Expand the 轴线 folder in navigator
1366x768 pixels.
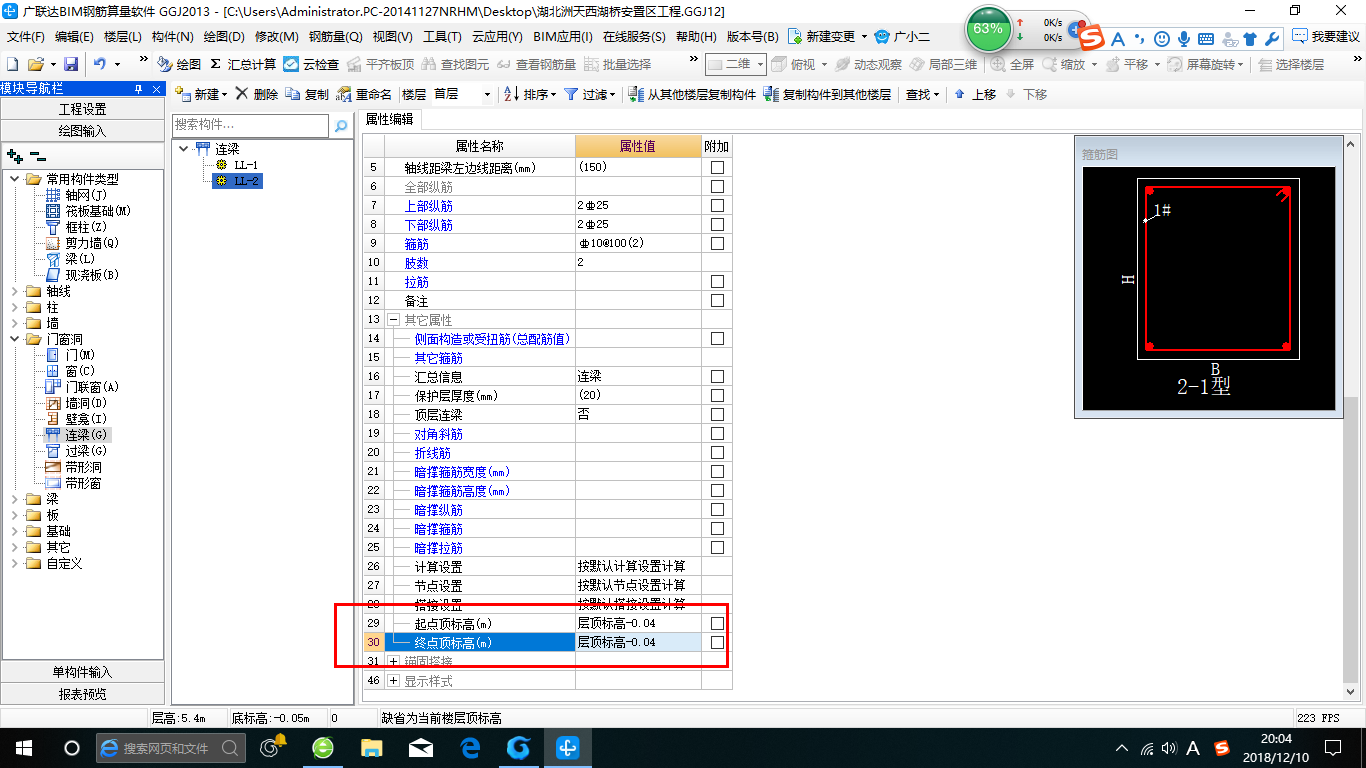pos(14,291)
